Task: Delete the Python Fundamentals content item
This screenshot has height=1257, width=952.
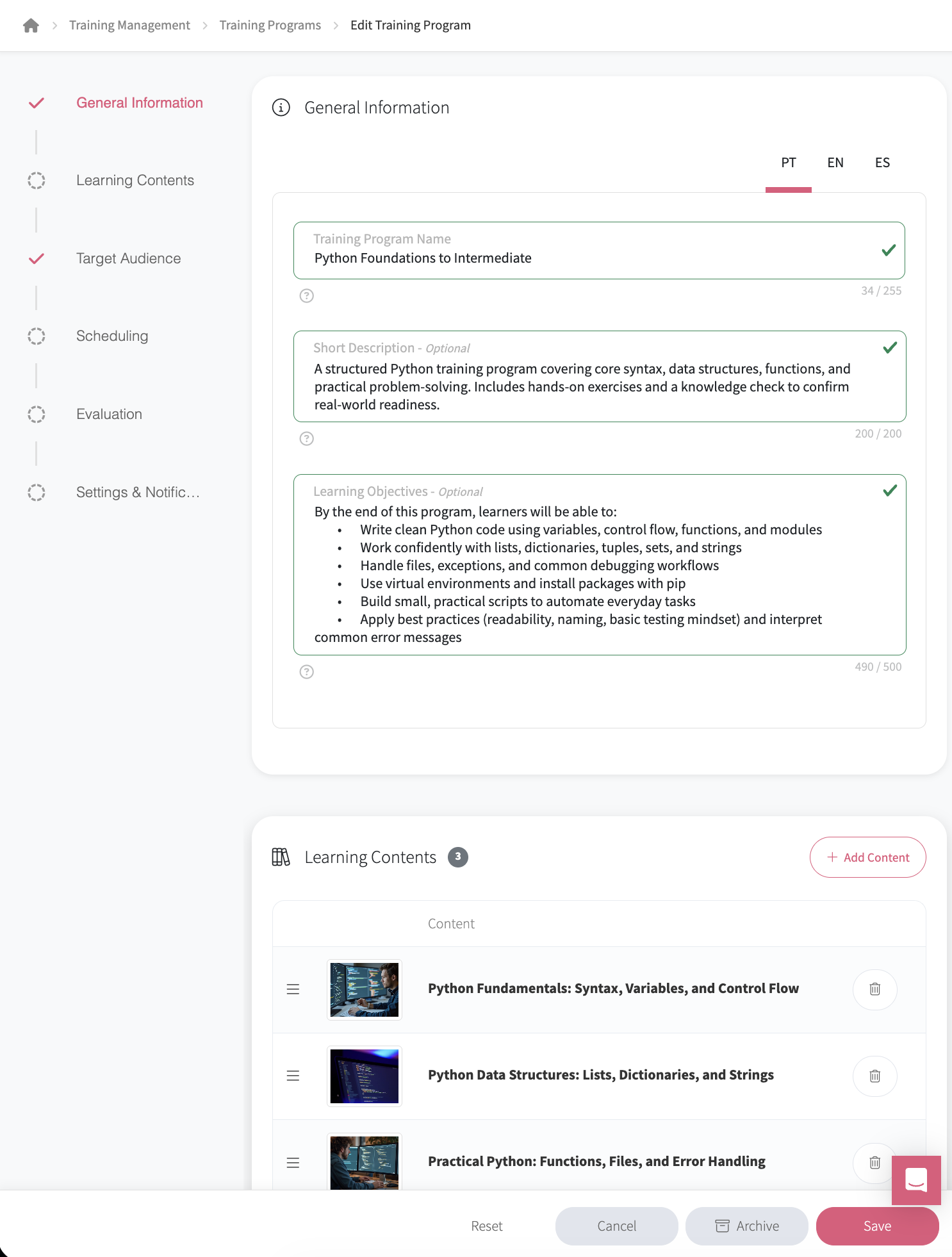Action: [x=874, y=989]
